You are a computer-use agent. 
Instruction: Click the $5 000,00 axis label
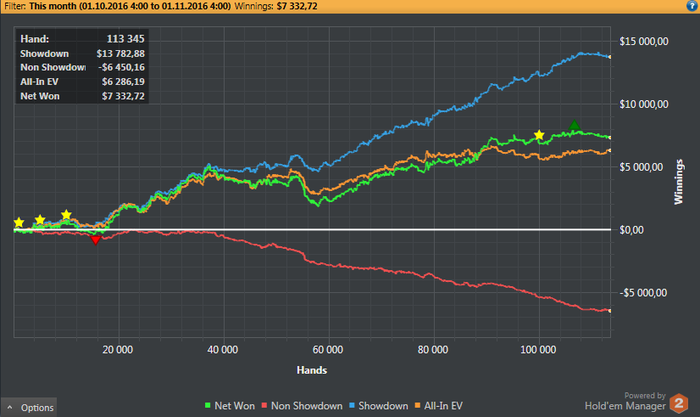click(641, 167)
